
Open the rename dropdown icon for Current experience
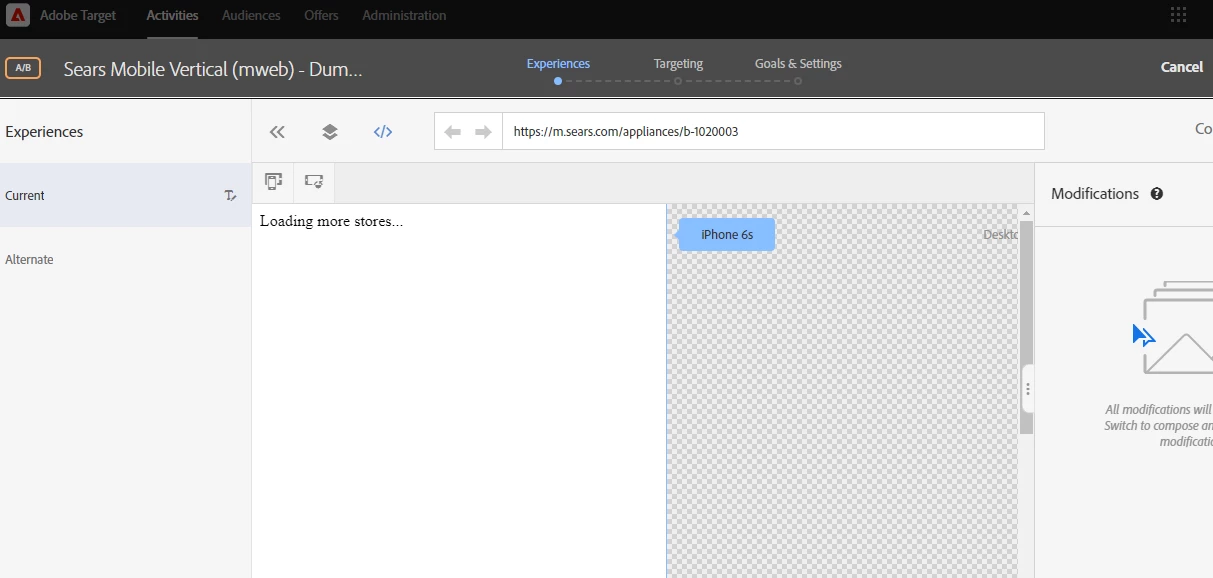point(230,196)
